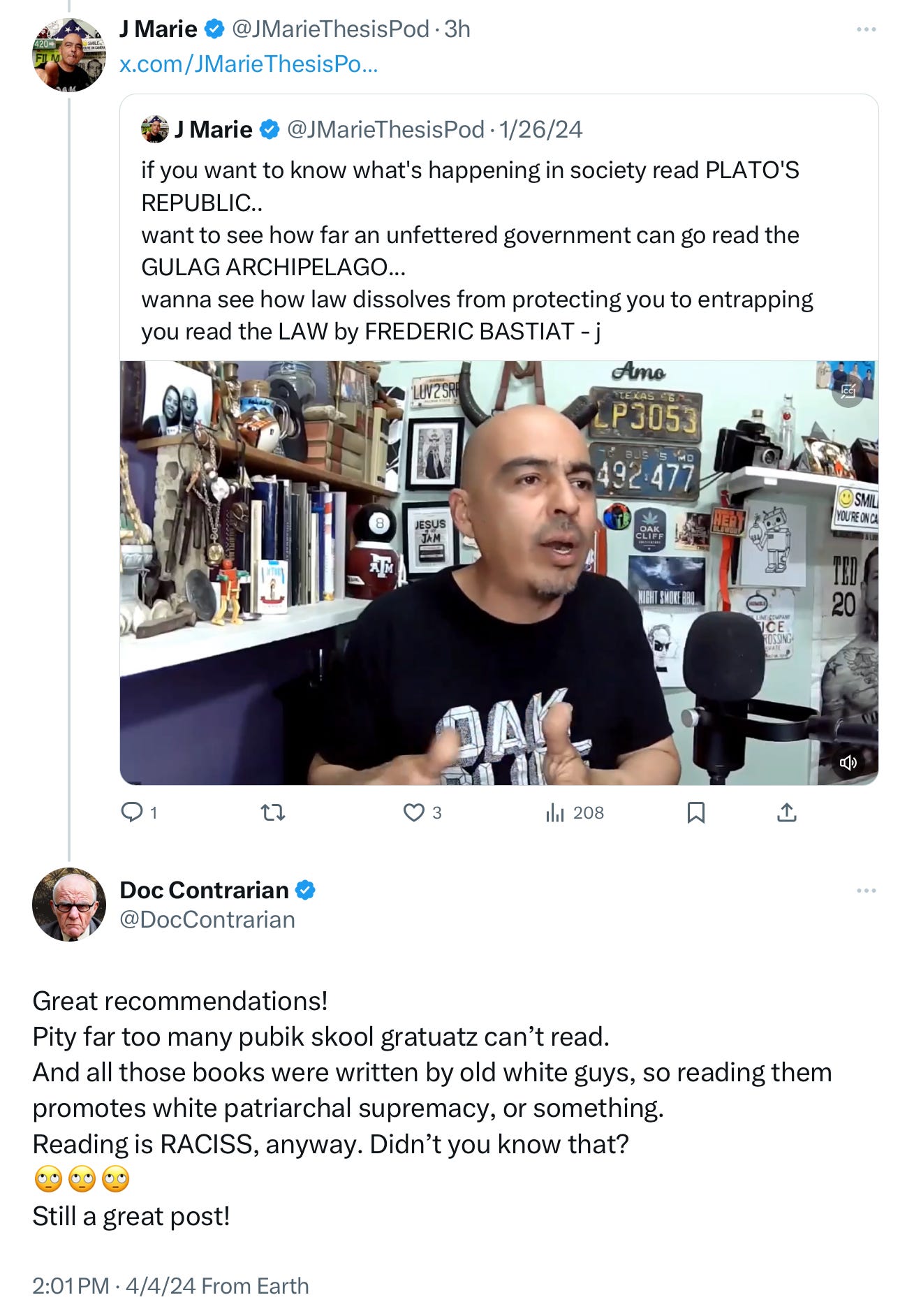Open the three-dot menu on Doc Contrarian's reply
Viewport: 914px width, 1316px height.
pyautogui.click(x=866, y=890)
